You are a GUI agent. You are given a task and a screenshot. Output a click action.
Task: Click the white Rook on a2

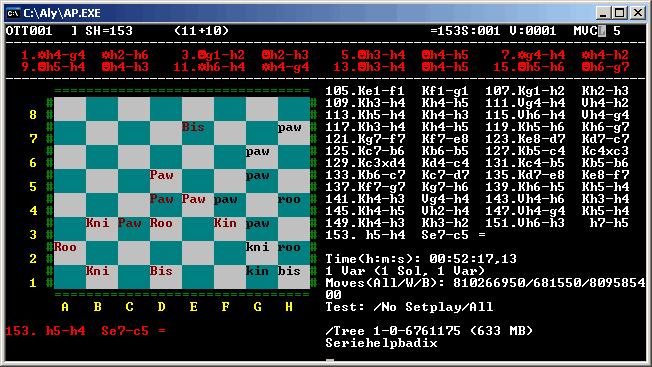[x=65, y=247]
